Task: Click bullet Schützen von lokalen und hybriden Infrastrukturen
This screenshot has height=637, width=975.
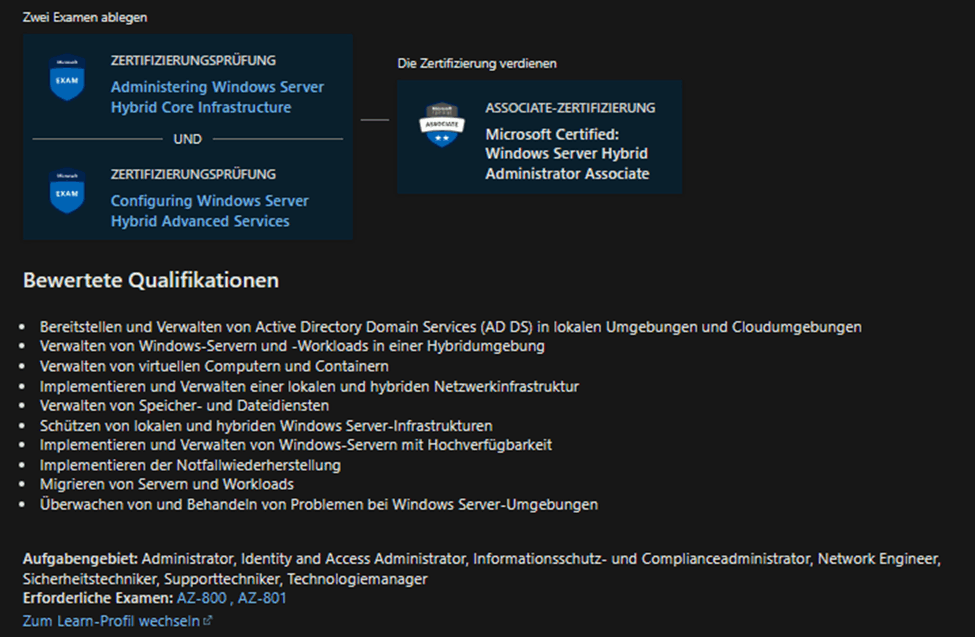Action: pos(266,426)
